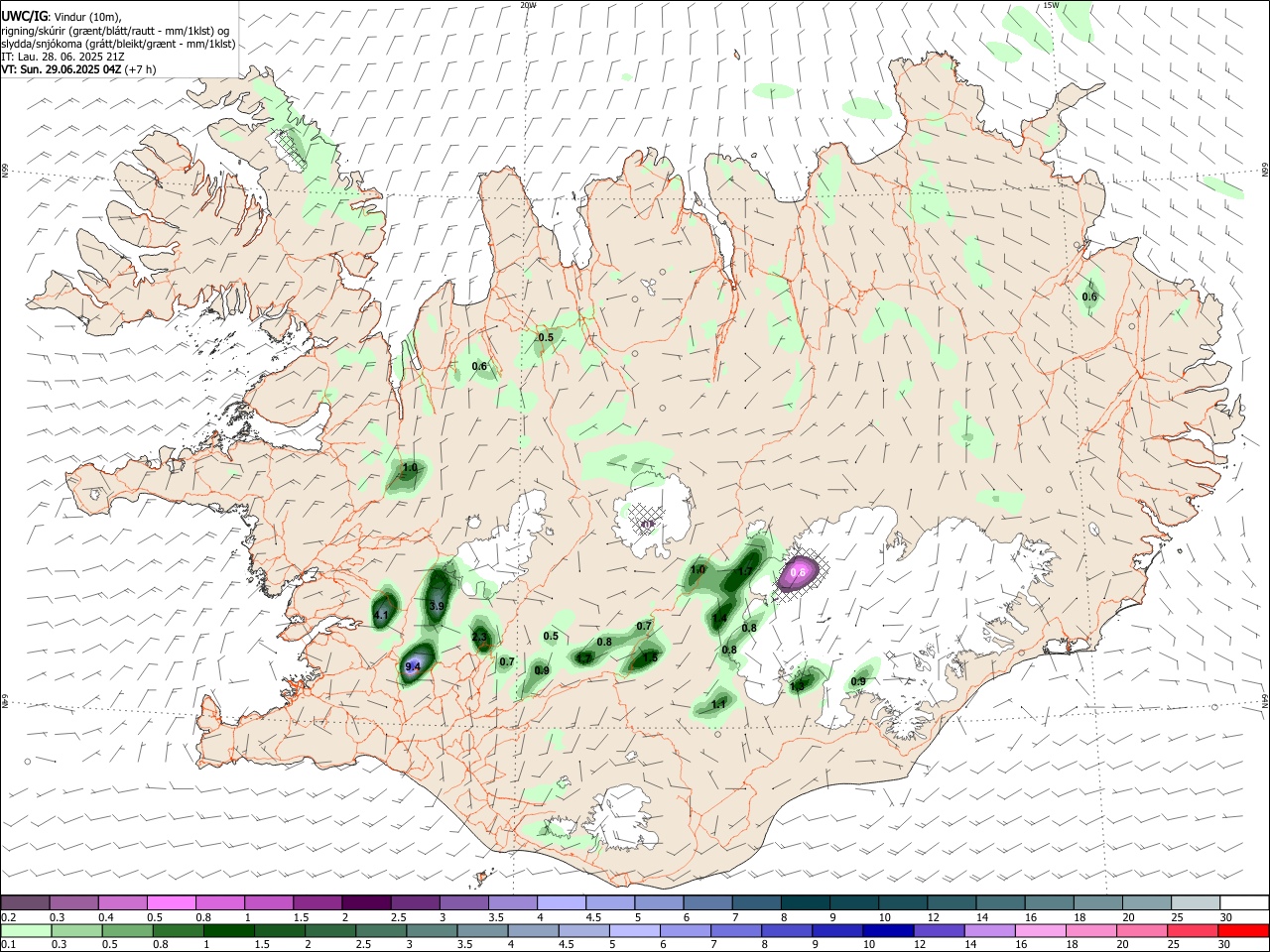The image size is (1270, 952).
Task: Click the UWC/IG title text
Action: [x=25, y=16]
